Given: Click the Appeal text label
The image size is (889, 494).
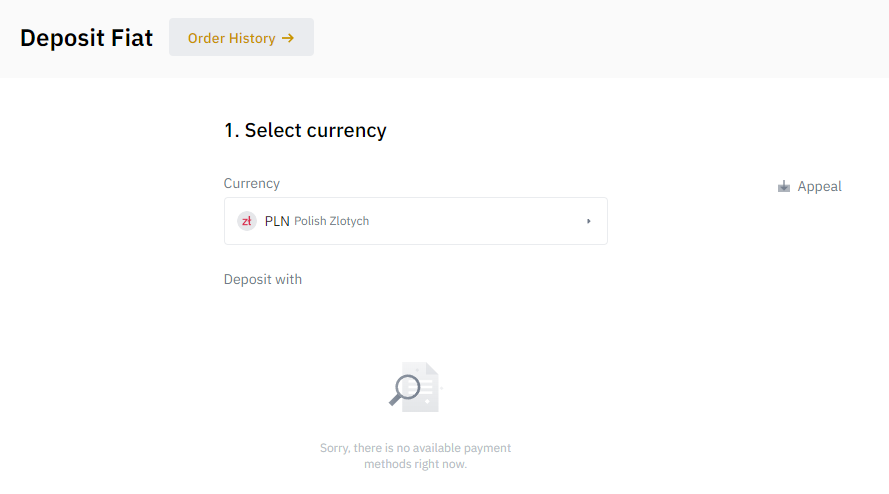Looking at the screenshot, I should [819, 186].
